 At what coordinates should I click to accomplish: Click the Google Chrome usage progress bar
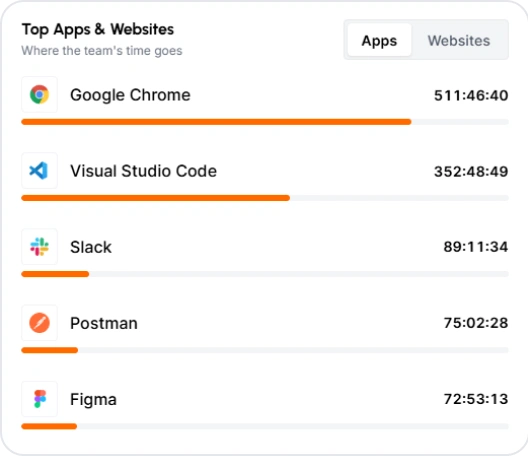(x=265, y=122)
